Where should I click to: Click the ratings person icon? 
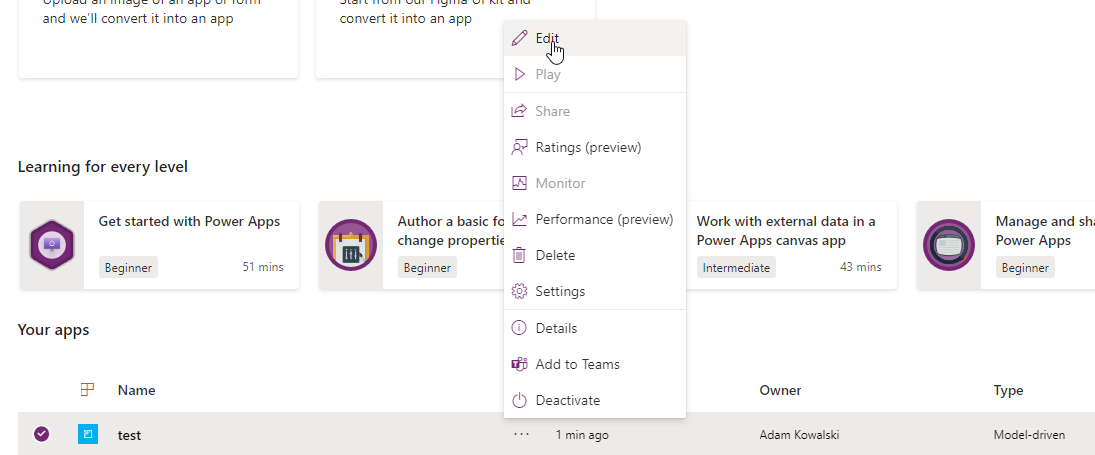point(519,147)
